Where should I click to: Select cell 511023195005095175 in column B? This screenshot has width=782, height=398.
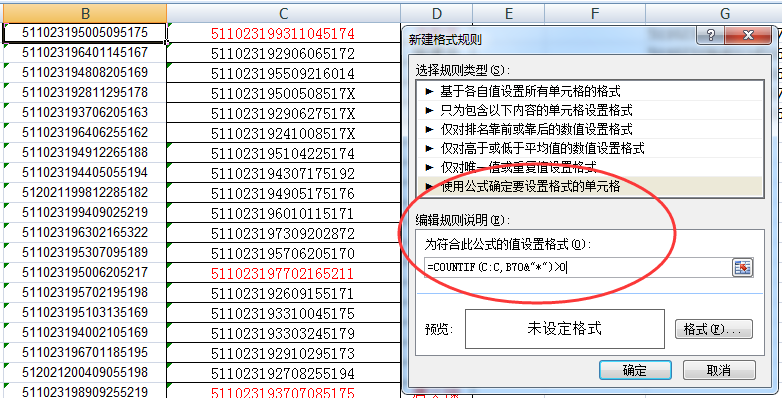tap(85, 32)
